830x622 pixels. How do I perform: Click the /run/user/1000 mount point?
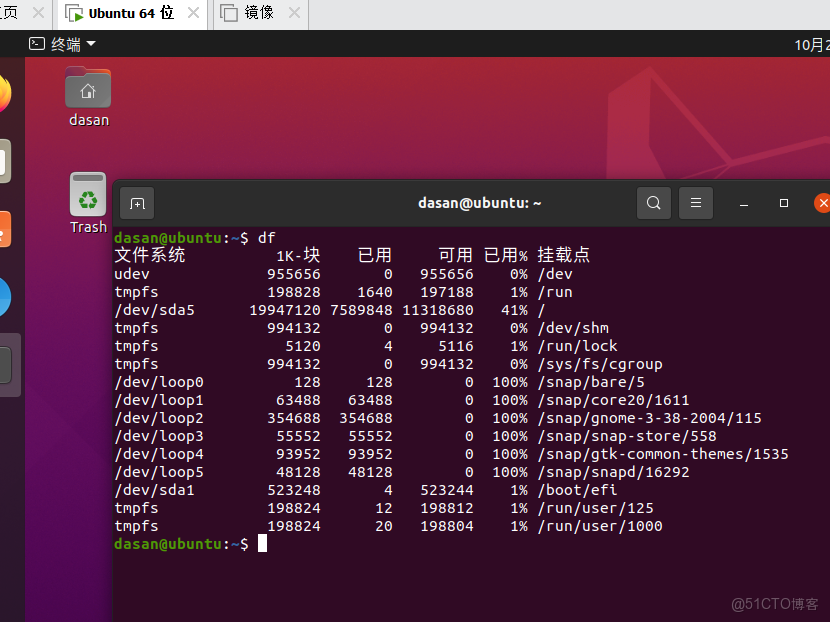(600, 526)
